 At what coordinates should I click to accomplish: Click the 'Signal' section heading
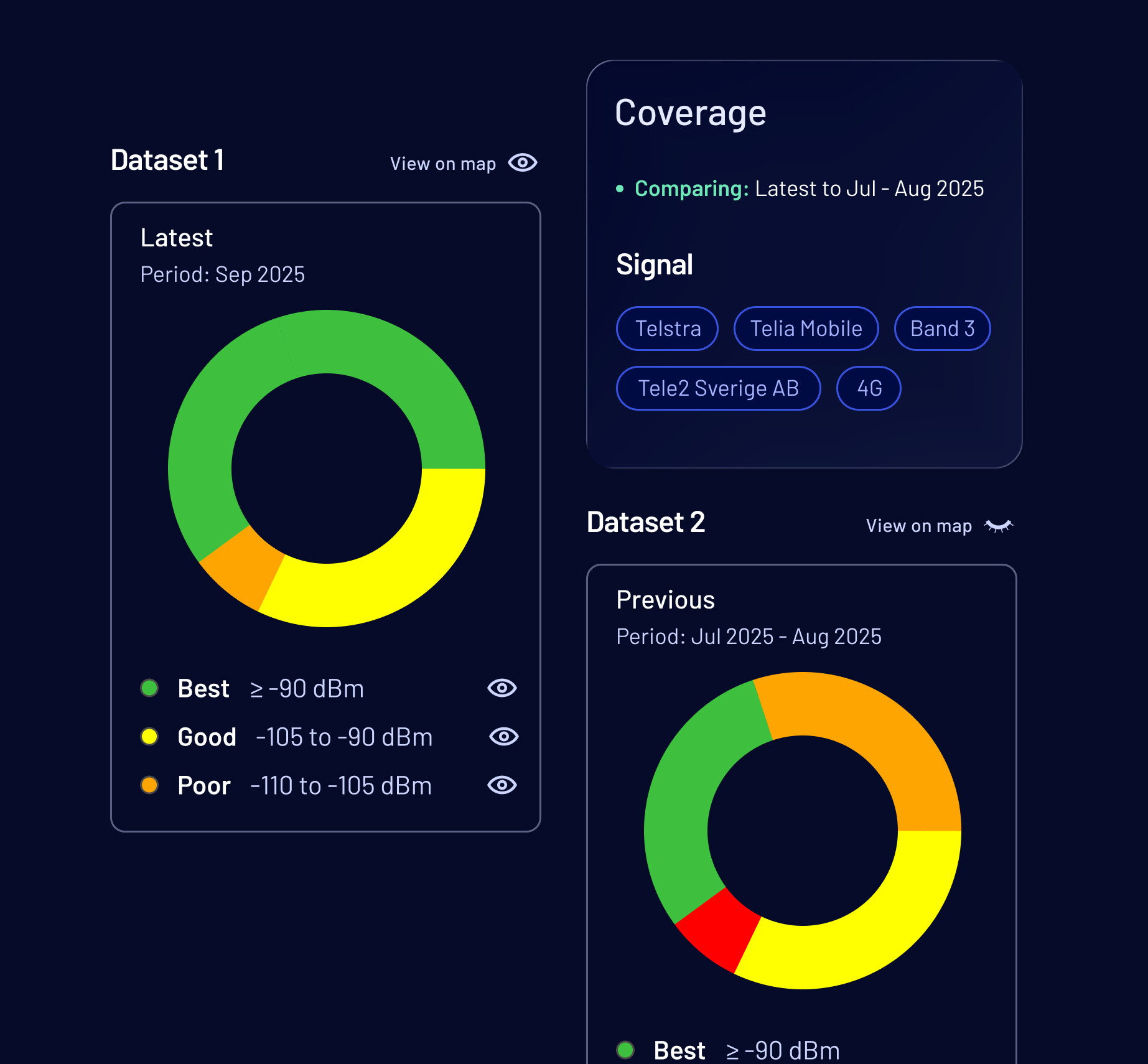[654, 265]
